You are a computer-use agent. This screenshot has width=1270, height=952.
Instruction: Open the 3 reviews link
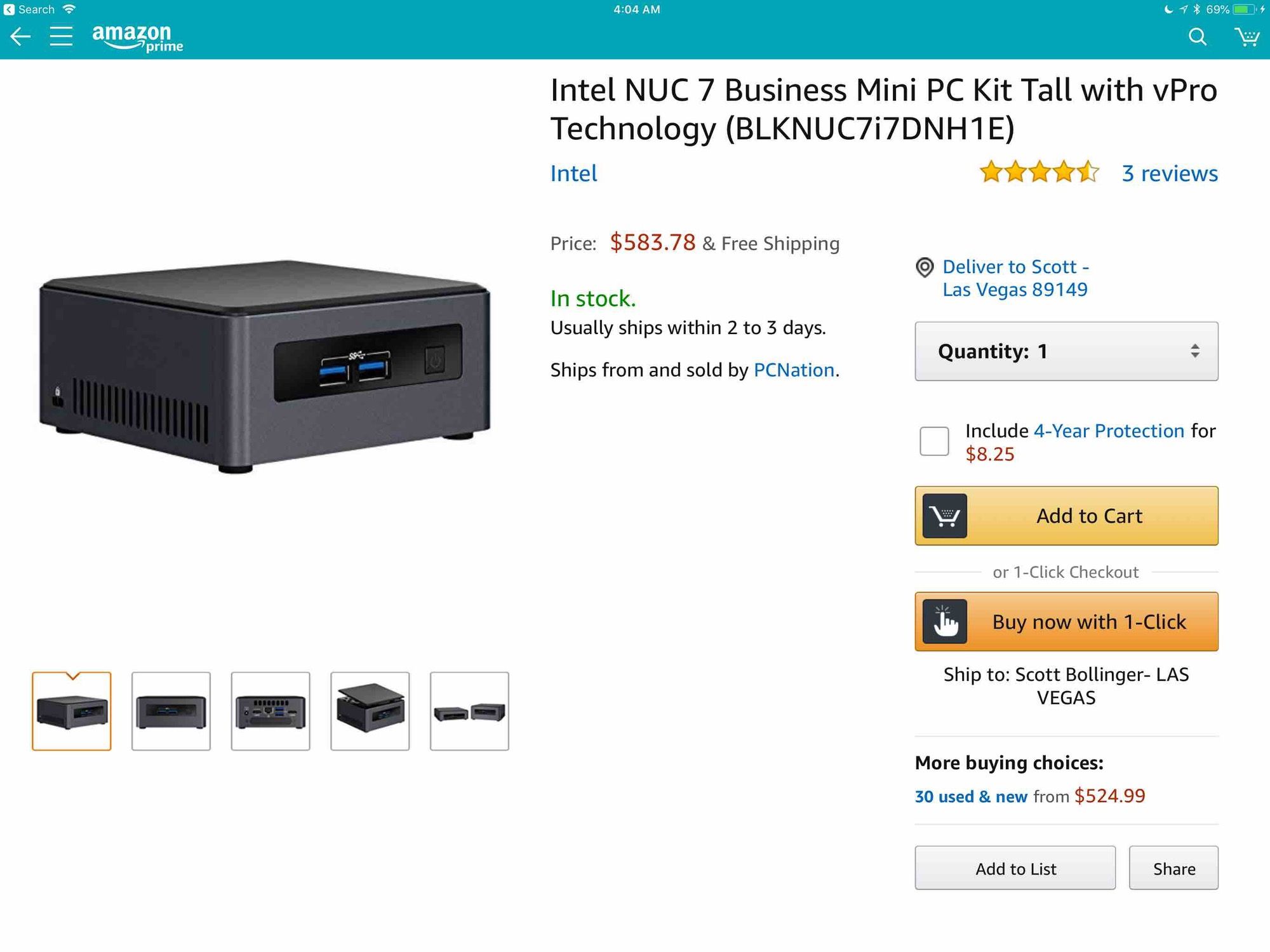[1170, 173]
